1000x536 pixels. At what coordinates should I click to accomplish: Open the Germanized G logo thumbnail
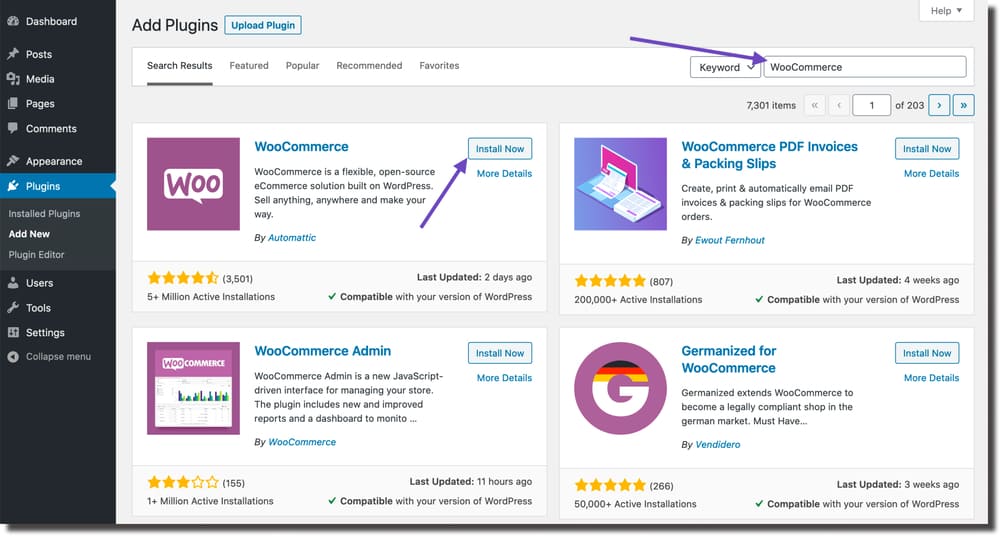click(620, 388)
